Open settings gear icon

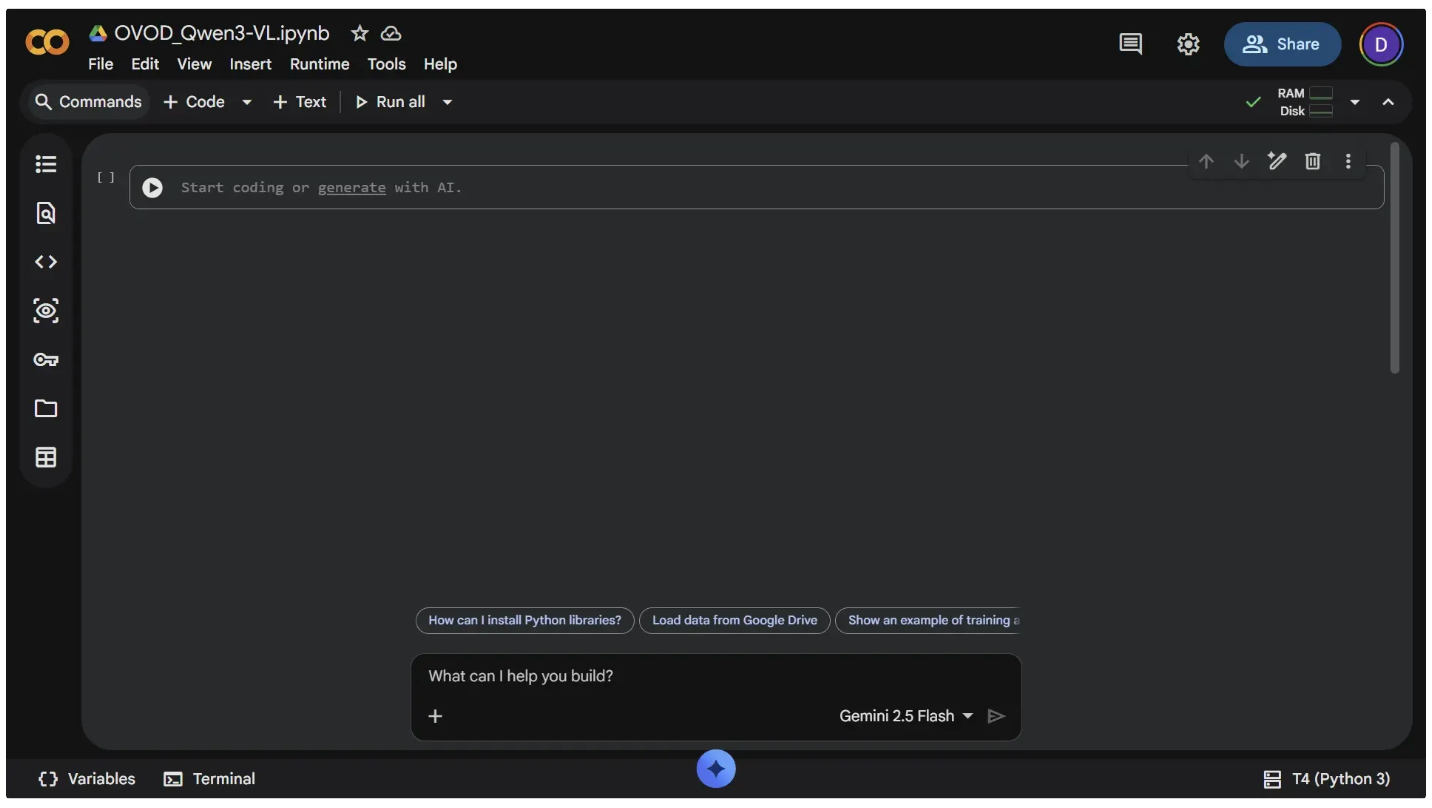[1188, 44]
